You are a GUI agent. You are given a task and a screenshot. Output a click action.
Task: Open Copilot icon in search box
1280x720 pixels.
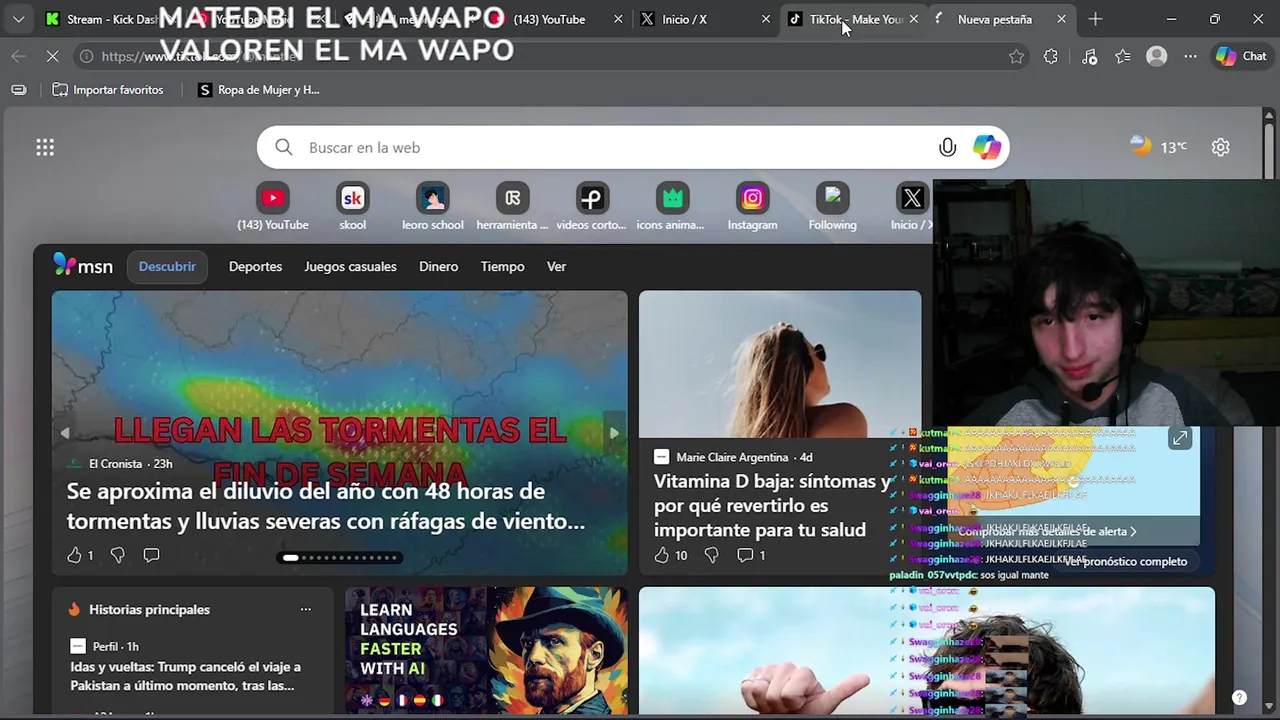tap(987, 148)
